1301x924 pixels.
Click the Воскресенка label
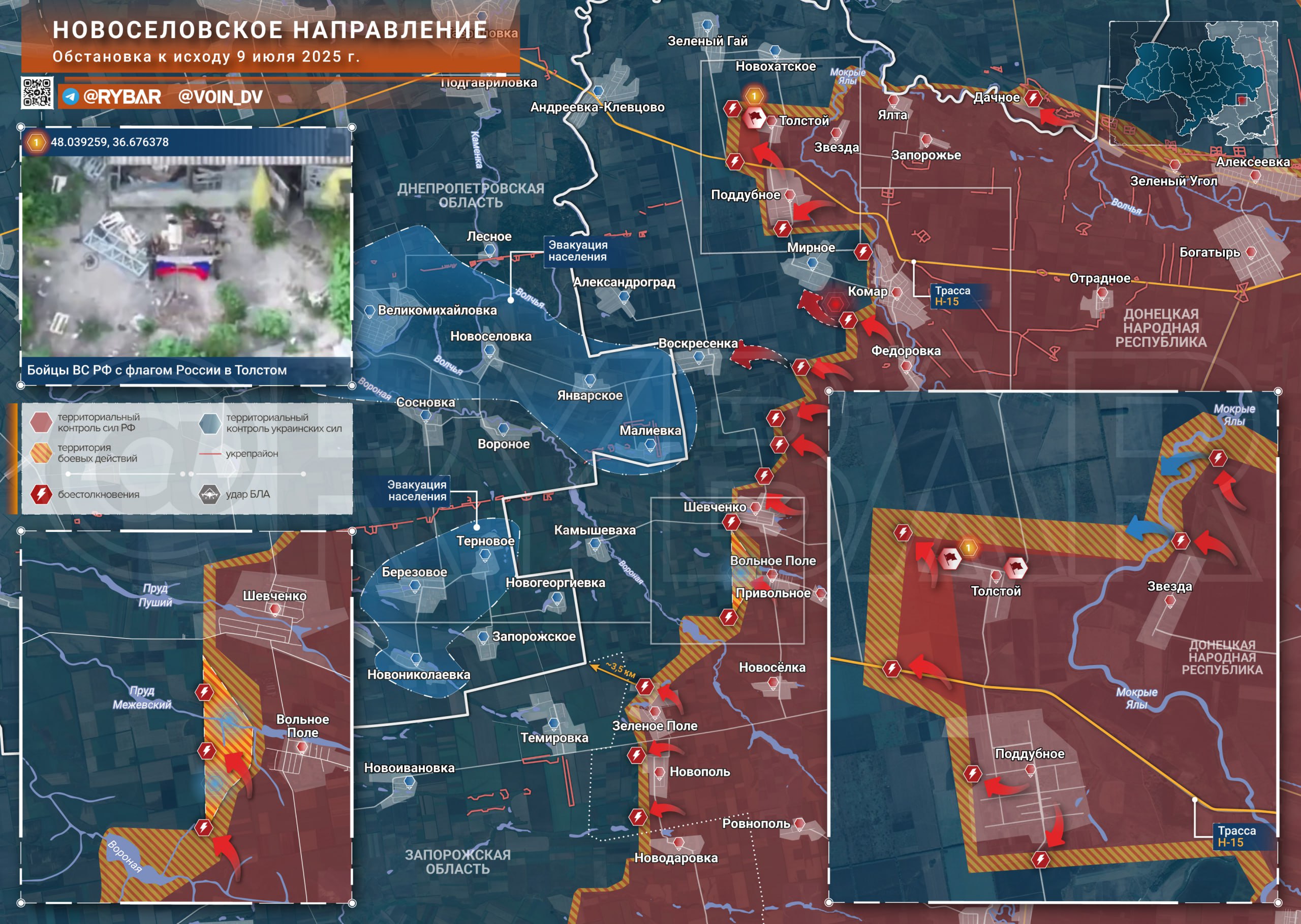pyautogui.click(x=698, y=344)
